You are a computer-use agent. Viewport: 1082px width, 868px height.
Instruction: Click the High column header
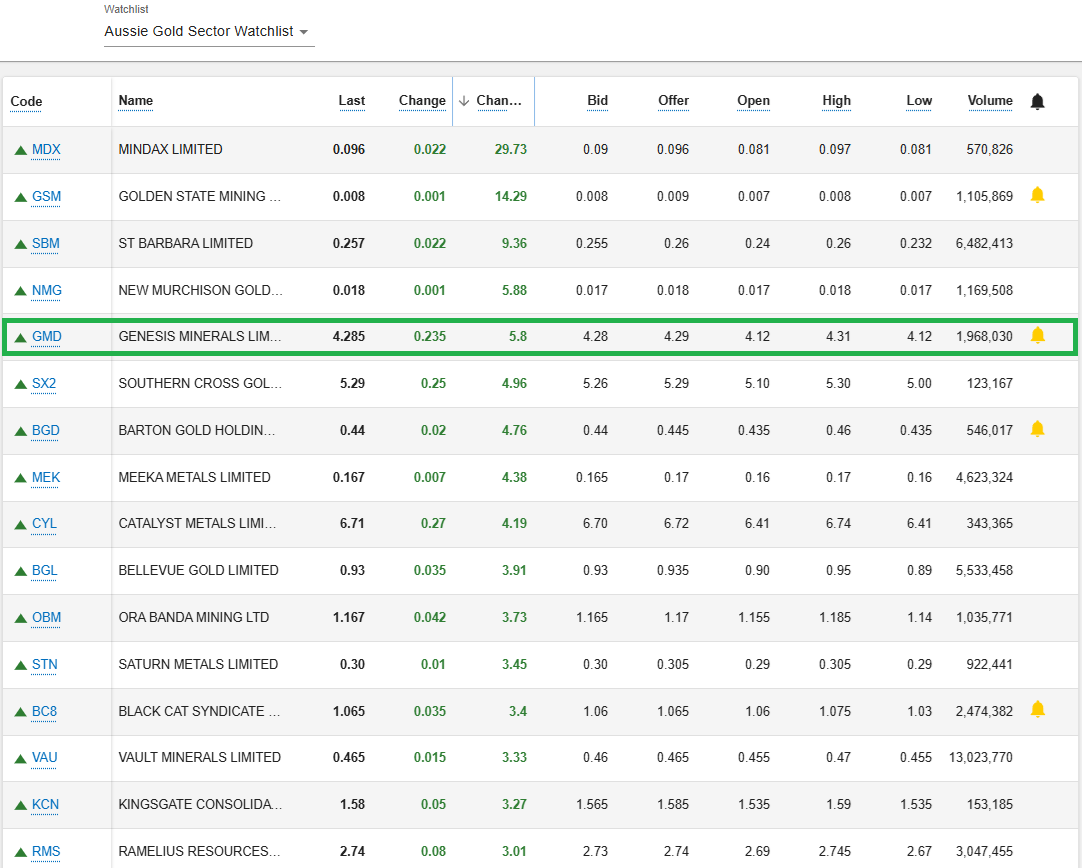click(x=836, y=101)
